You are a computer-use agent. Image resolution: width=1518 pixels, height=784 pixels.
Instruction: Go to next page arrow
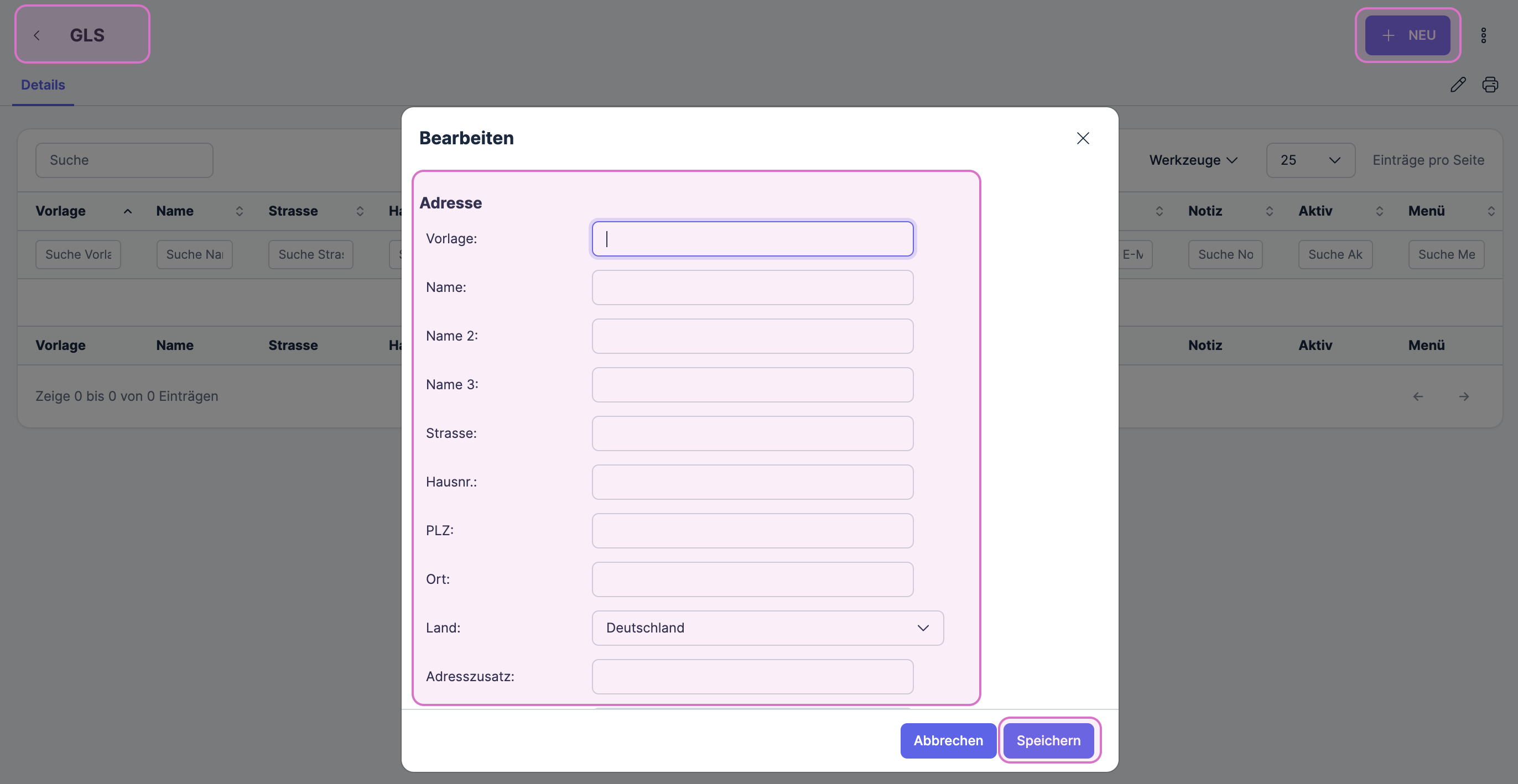1464,396
